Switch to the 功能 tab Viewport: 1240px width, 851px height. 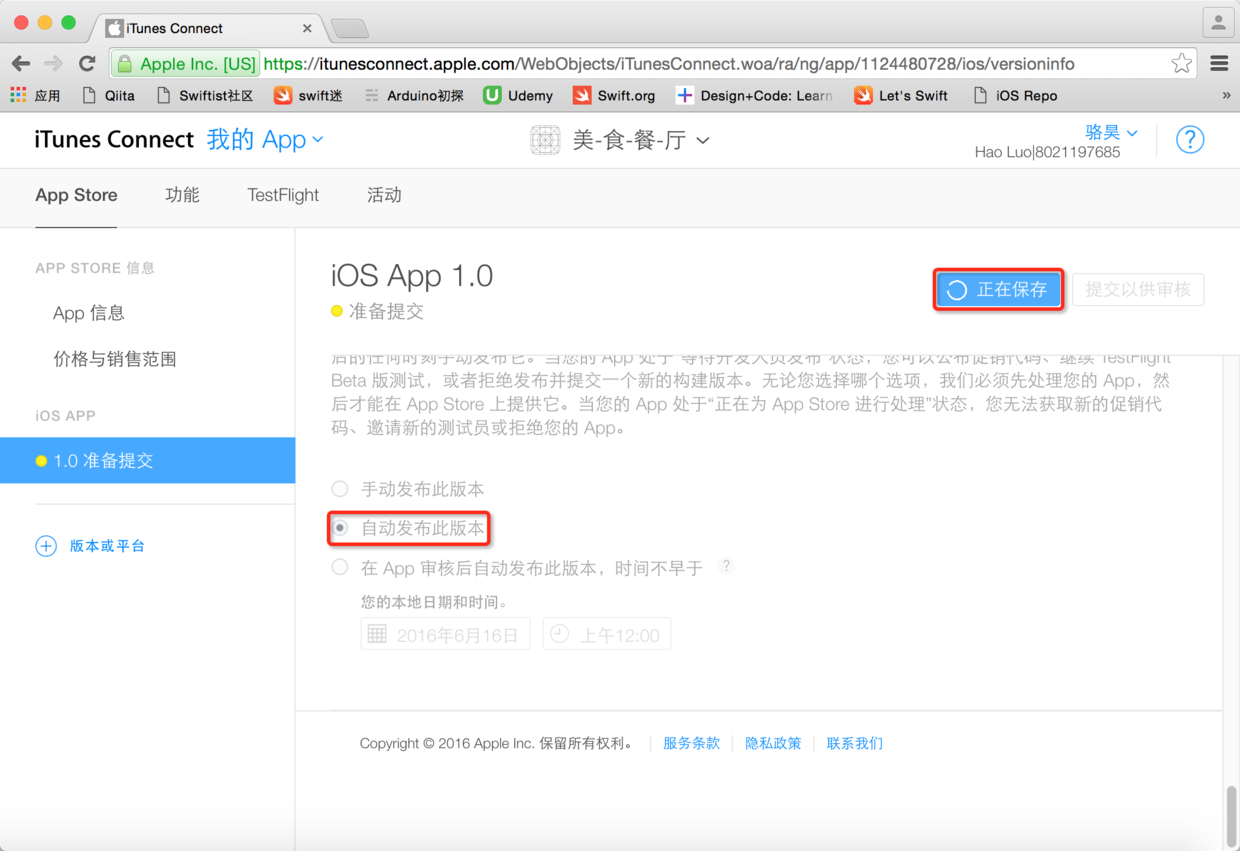pos(182,195)
